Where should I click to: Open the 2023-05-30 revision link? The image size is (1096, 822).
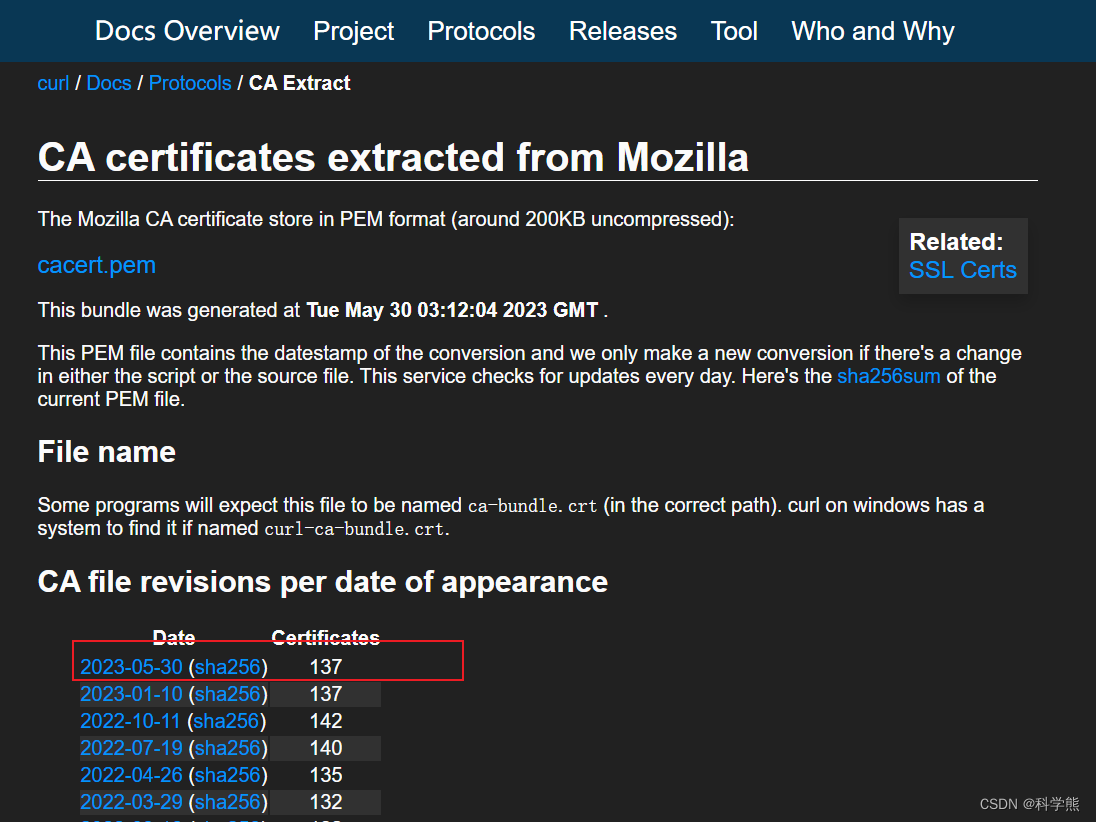131,667
